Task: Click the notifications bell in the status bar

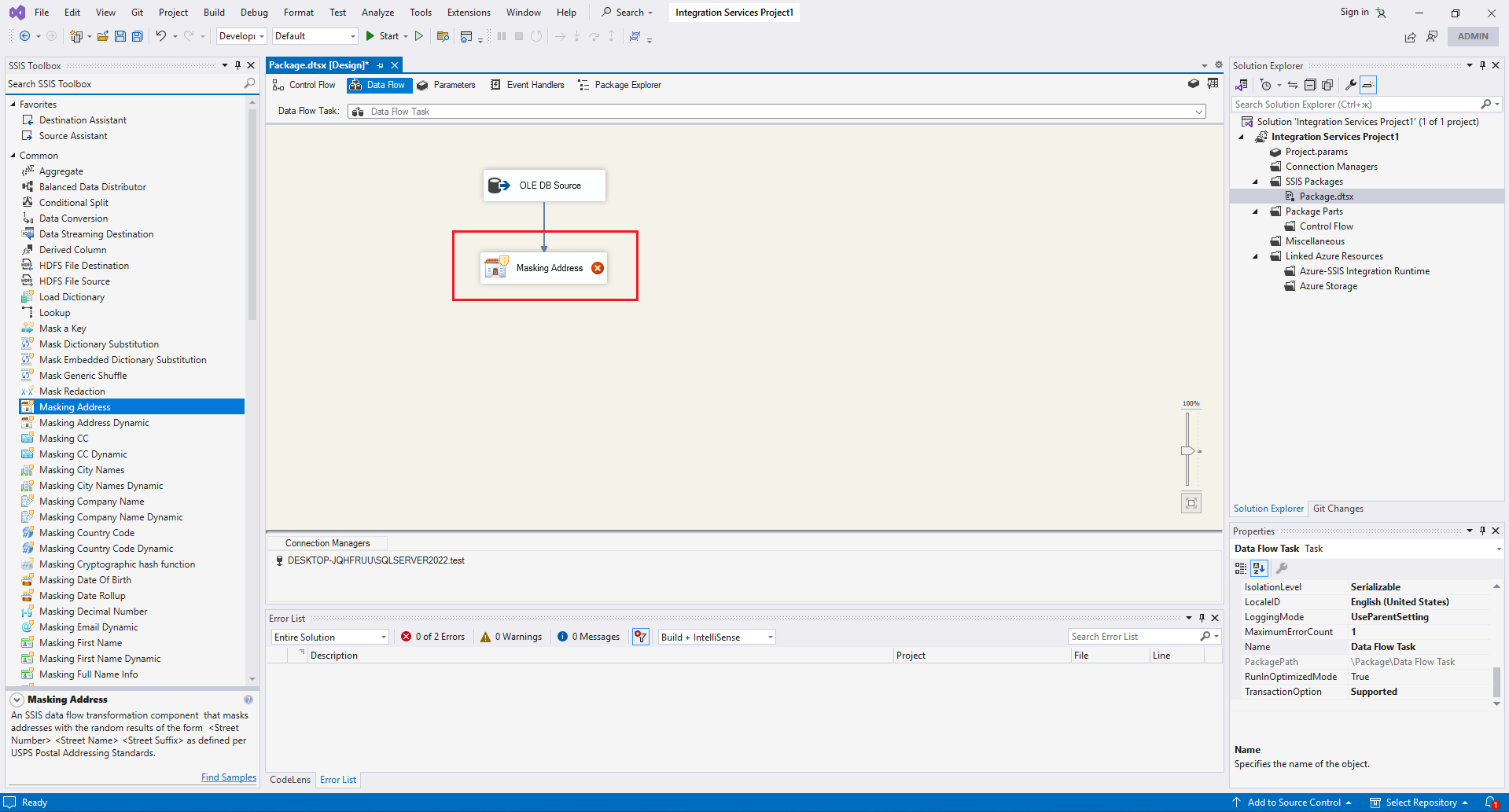Action: [x=1491, y=803]
